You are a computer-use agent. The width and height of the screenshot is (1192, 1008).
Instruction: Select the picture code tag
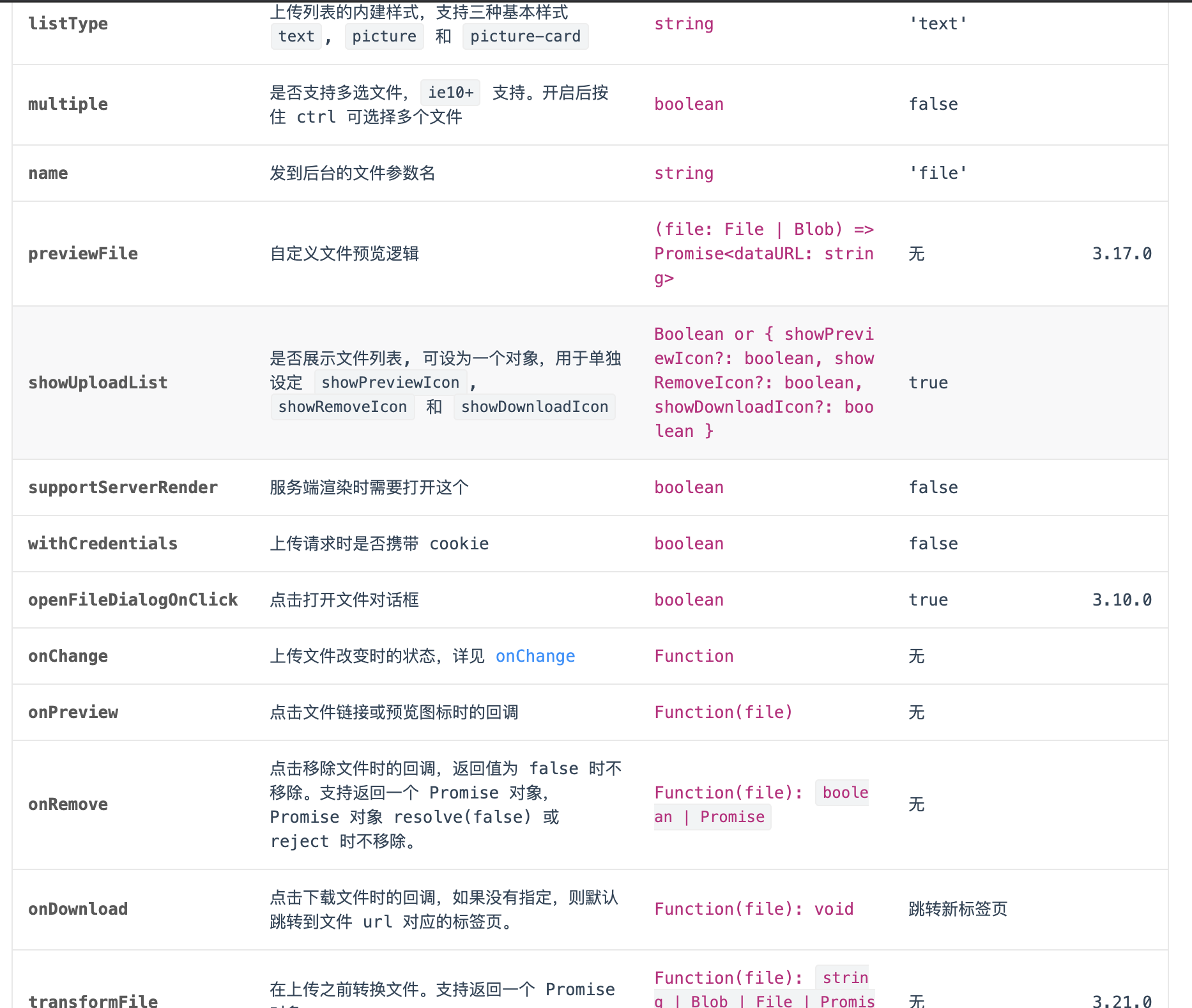pos(383,36)
